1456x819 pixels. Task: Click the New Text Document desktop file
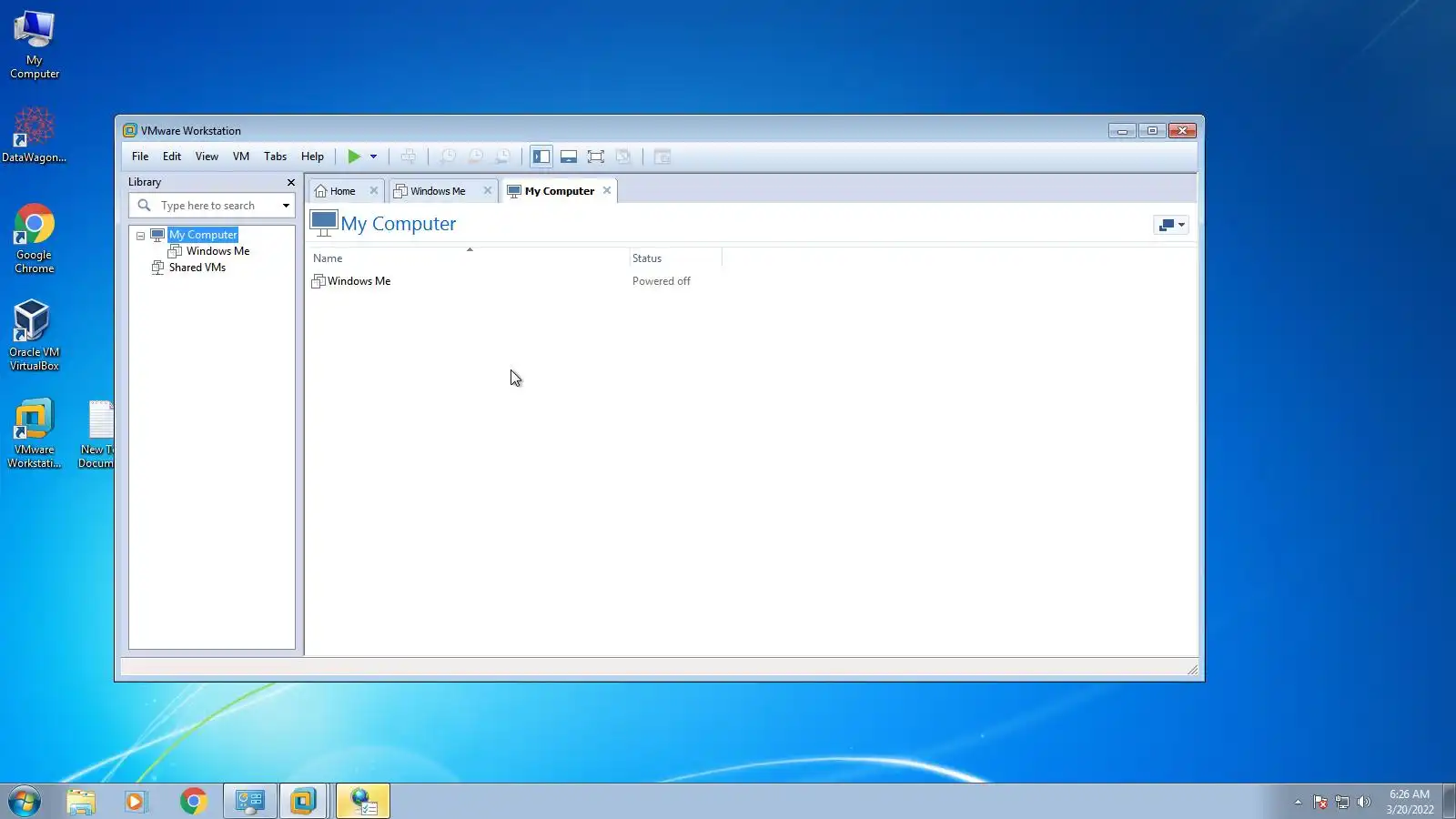point(96,434)
